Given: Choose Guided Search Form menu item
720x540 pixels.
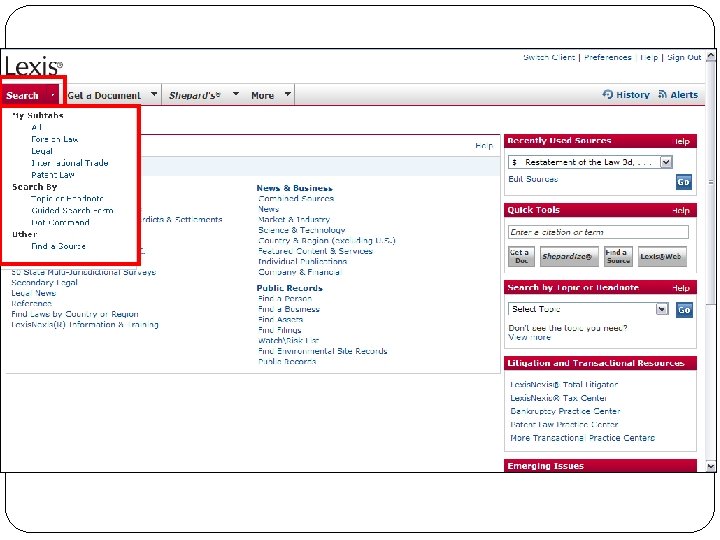Looking at the screenshot, I should pyautogui.click(x=72, y=210).
